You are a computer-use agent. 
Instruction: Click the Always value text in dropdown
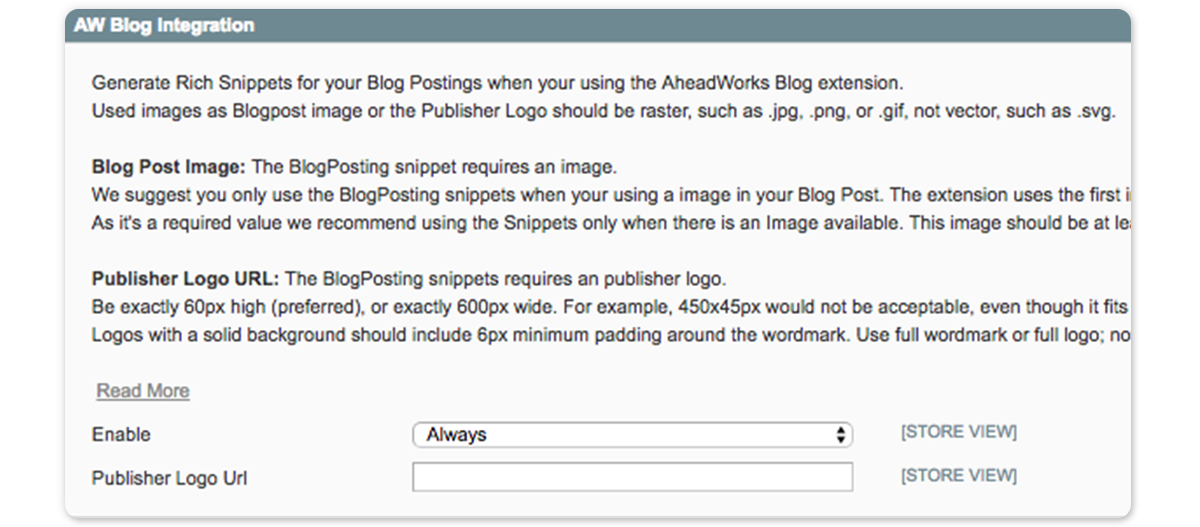click(456, 435)
